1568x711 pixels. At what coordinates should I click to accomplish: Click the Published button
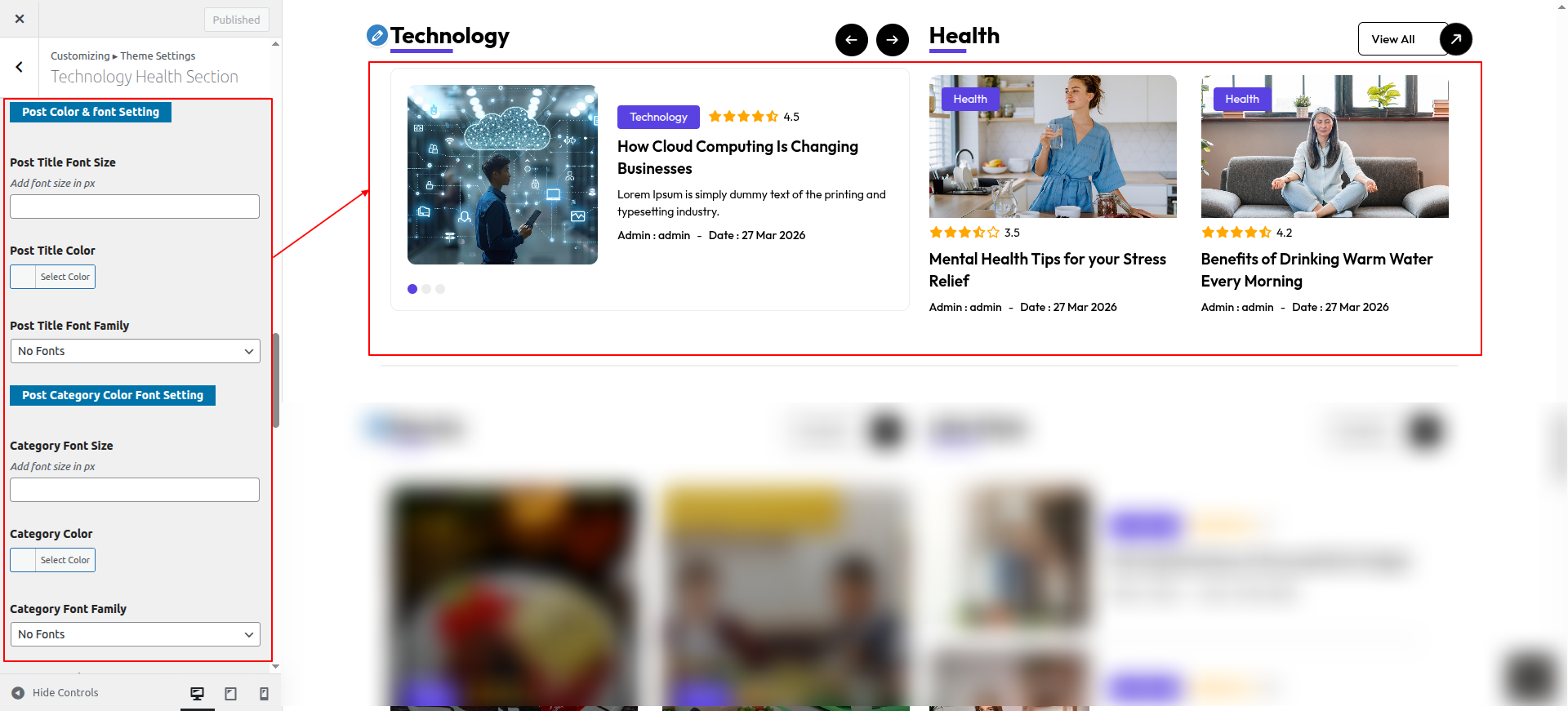(236, 20)
